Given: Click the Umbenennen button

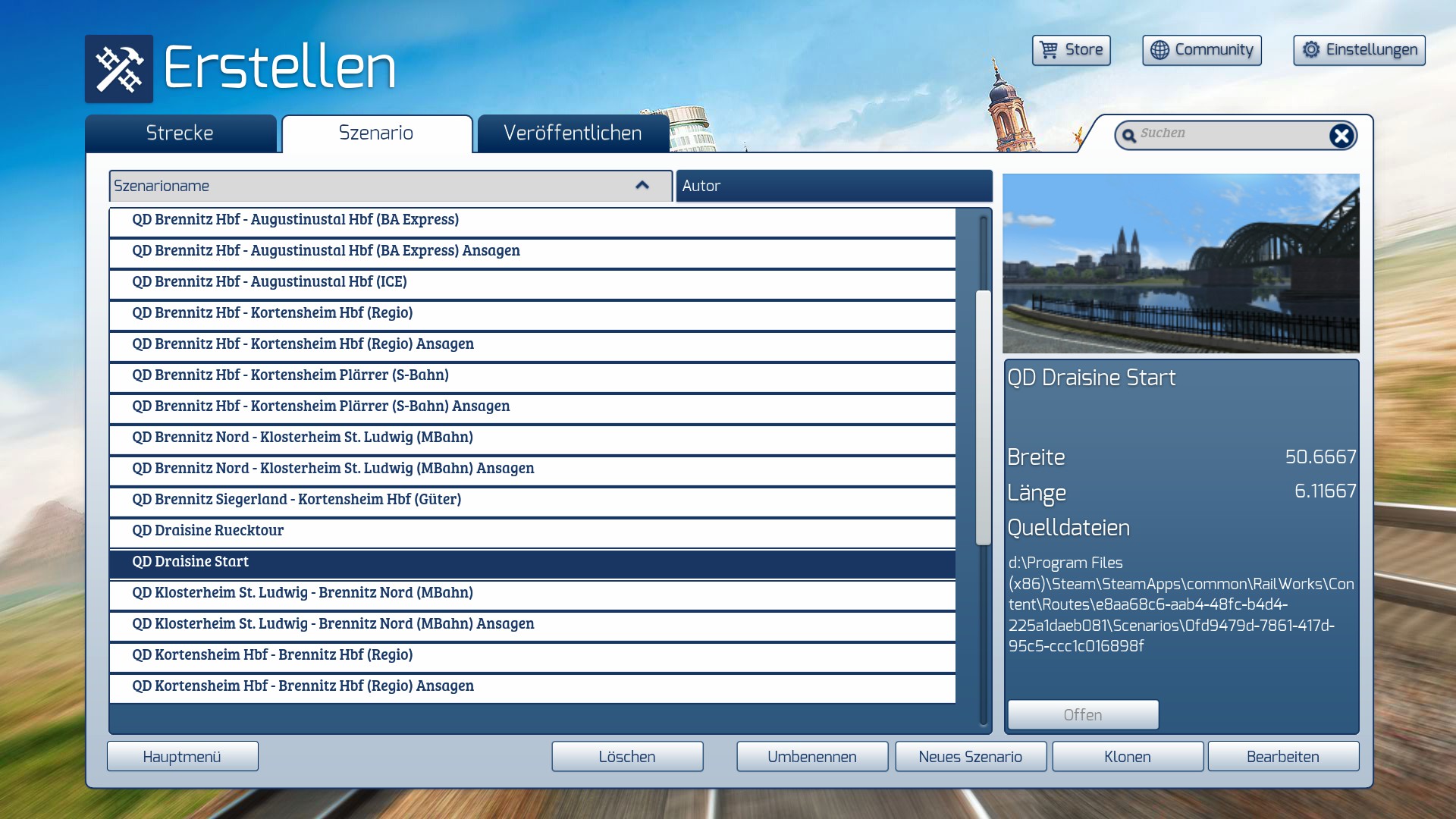Looking at the screenshot, I should point(811,757).
